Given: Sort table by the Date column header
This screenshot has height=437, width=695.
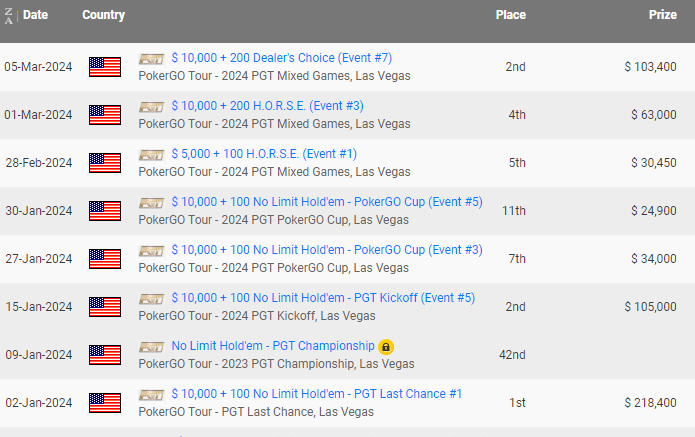Looking at the screenshot, I should [35, 15].
